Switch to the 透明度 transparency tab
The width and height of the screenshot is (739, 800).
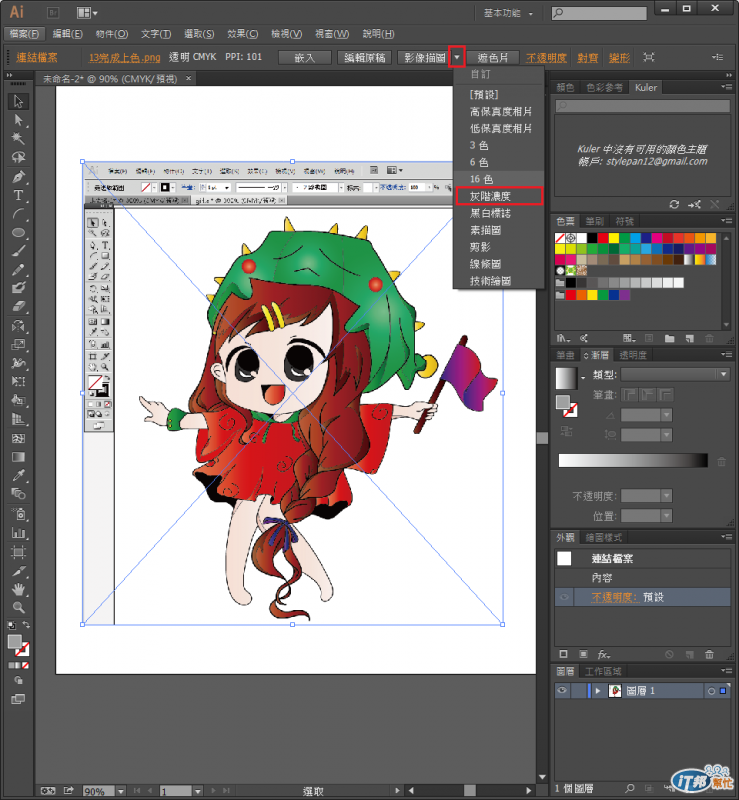[x=633, y=355]
